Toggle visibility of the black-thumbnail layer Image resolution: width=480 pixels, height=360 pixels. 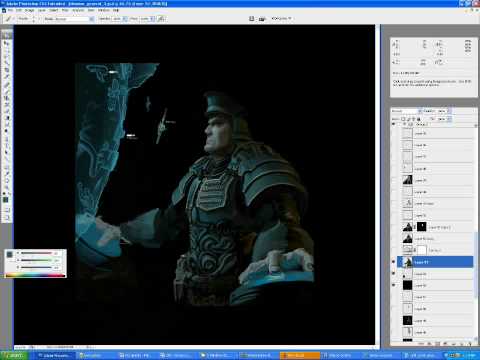(393, 285)
